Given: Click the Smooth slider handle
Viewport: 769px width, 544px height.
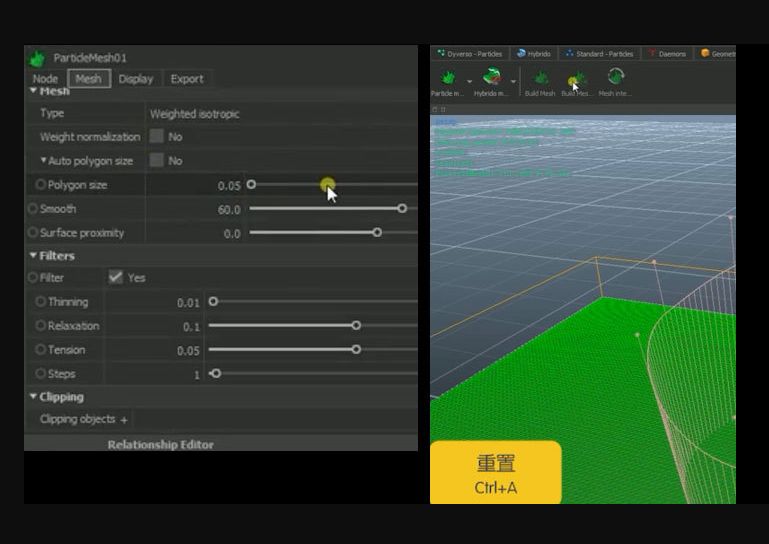Looking at the screenshot, I should click(402, 208).
